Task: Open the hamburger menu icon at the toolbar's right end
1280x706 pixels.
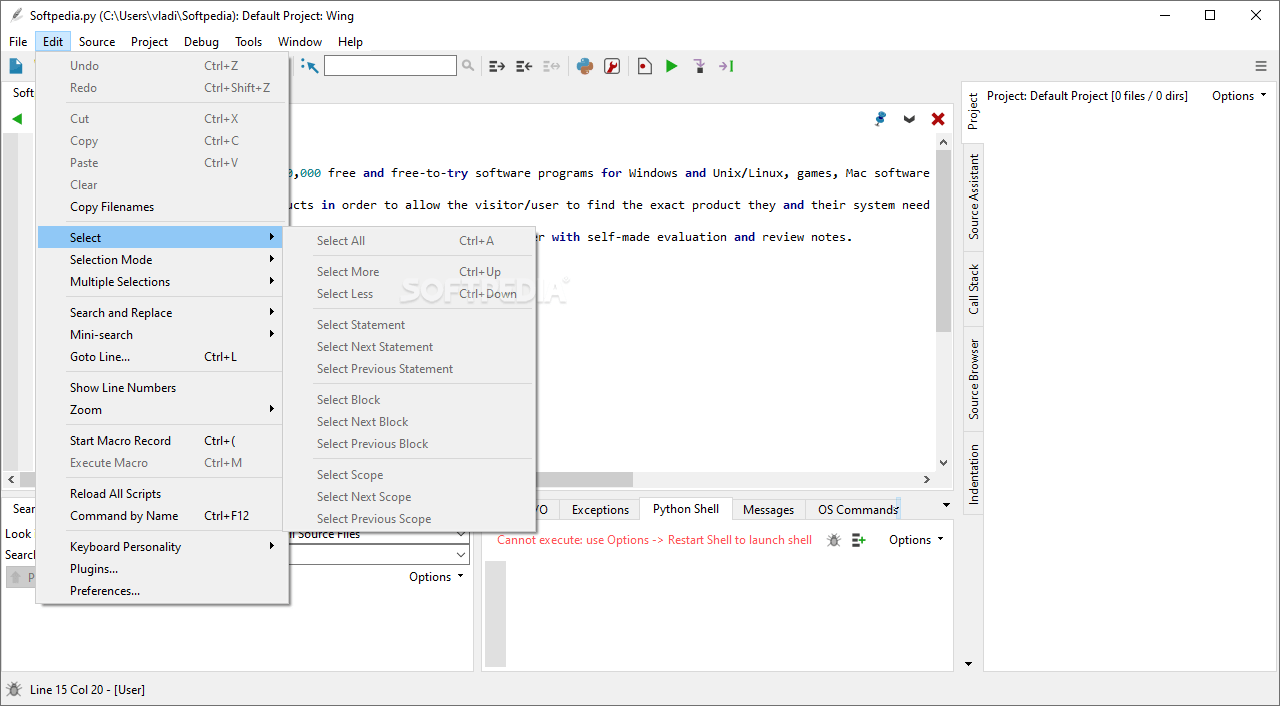Action: tap(1261, 66)
